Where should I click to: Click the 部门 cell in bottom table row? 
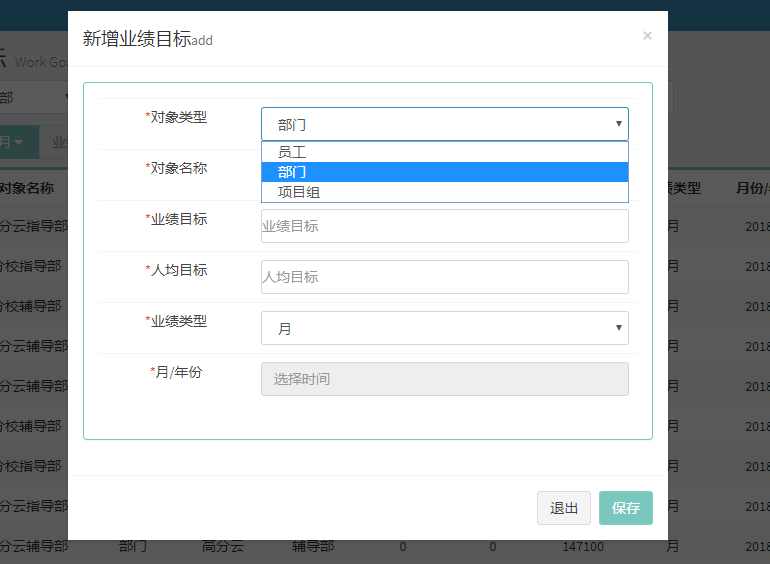pyautogui.click(x=133, y=547)
